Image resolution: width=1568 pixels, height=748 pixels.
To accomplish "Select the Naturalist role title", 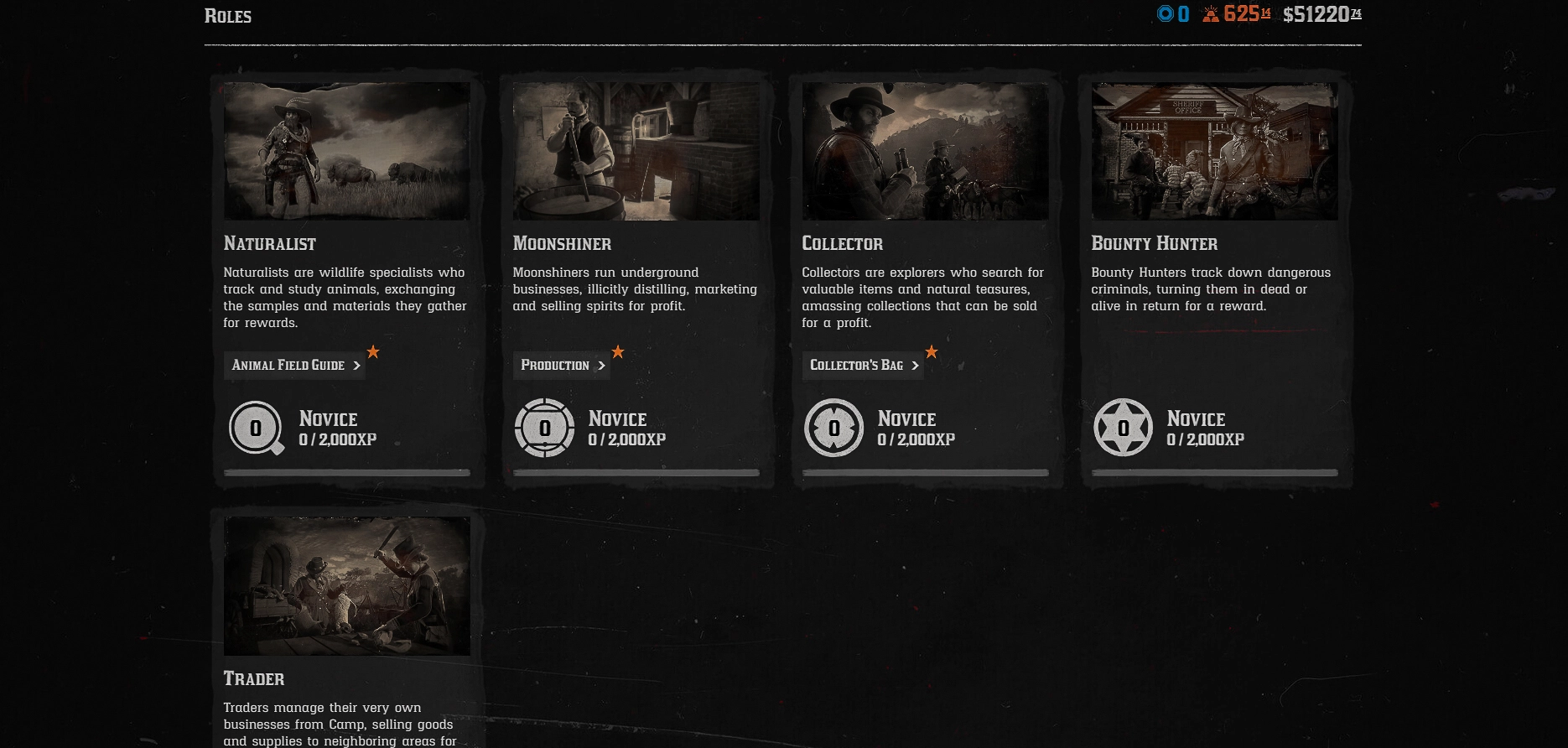I will [269, 244].
